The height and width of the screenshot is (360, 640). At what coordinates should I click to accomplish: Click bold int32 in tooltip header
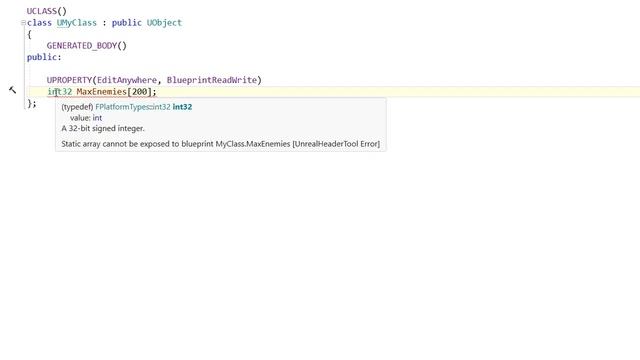click(x=182, y=107)
